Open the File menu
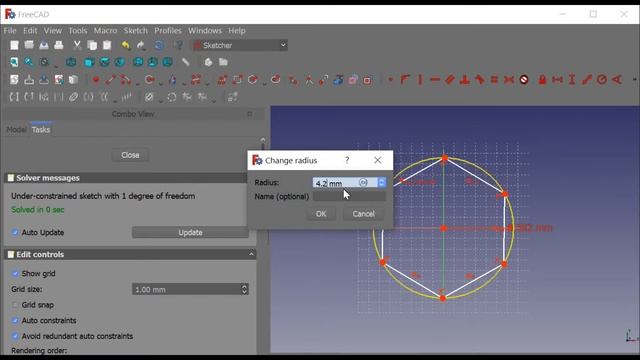Viewport: 640px width, 360px height. click(x=10, y=31)
